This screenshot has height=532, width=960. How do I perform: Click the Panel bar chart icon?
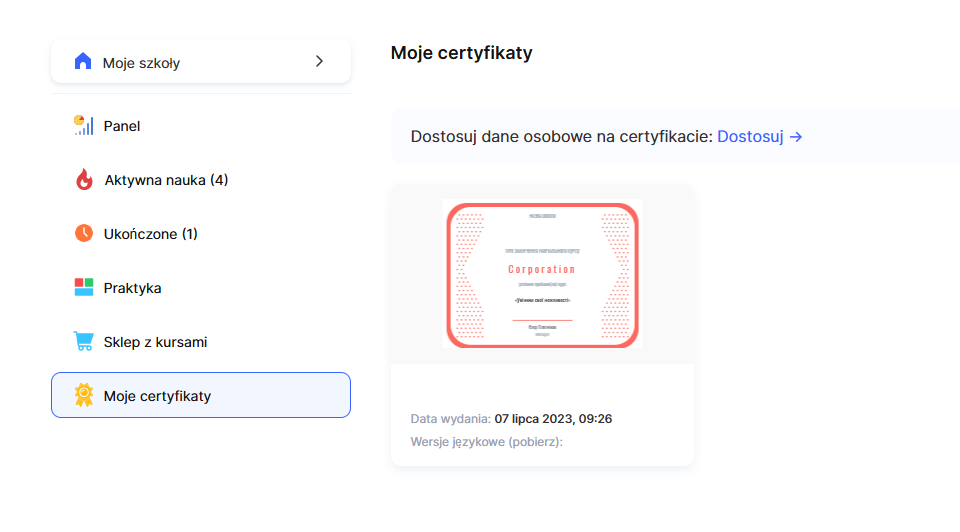(x=83, y=126)
